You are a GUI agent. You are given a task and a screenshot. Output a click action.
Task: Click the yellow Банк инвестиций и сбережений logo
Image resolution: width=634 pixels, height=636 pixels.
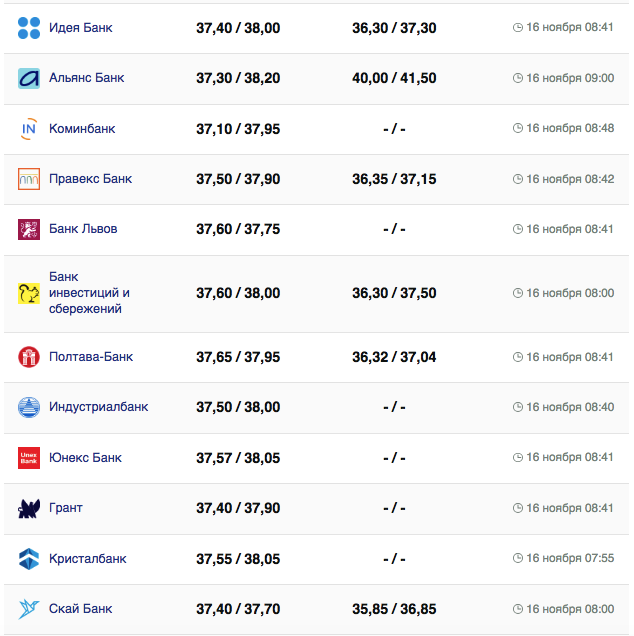pyautogui.click(x=29, y=293)
